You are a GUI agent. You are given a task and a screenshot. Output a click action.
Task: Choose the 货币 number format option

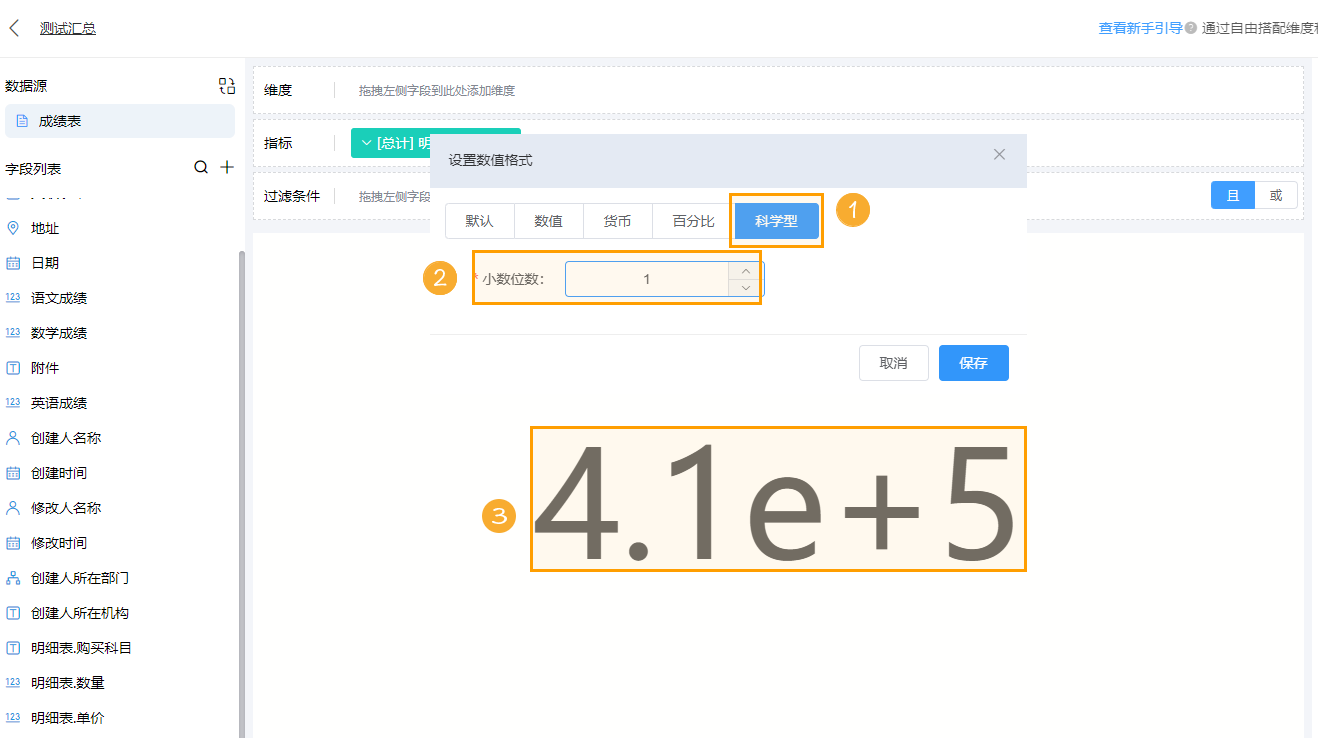tap(618, 220)
